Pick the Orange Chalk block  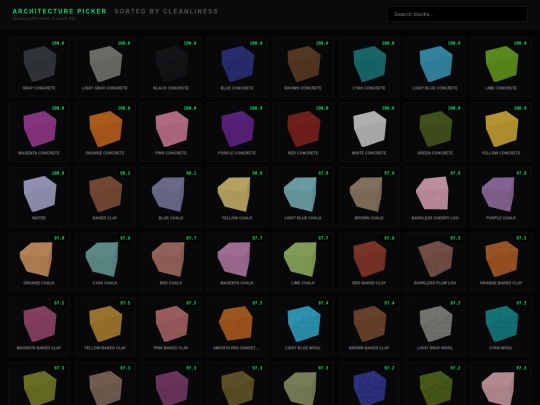coord(39,262)
